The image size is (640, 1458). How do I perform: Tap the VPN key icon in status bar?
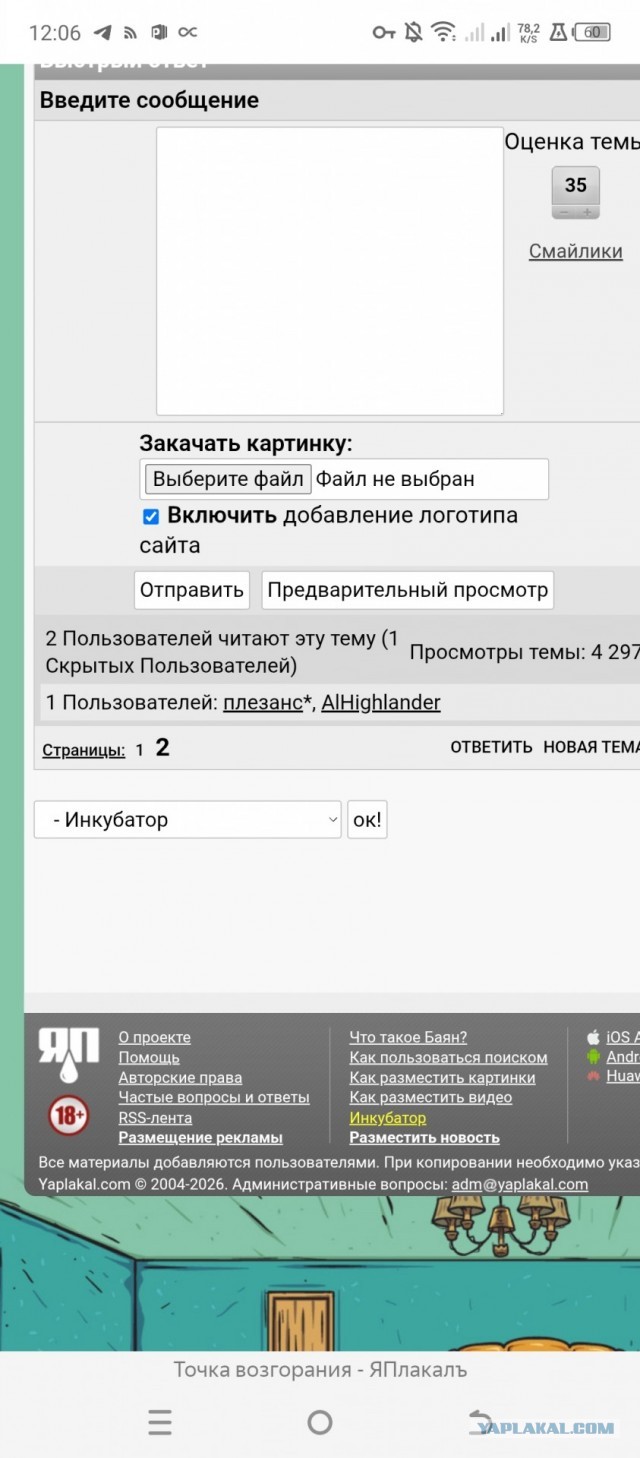384,32
